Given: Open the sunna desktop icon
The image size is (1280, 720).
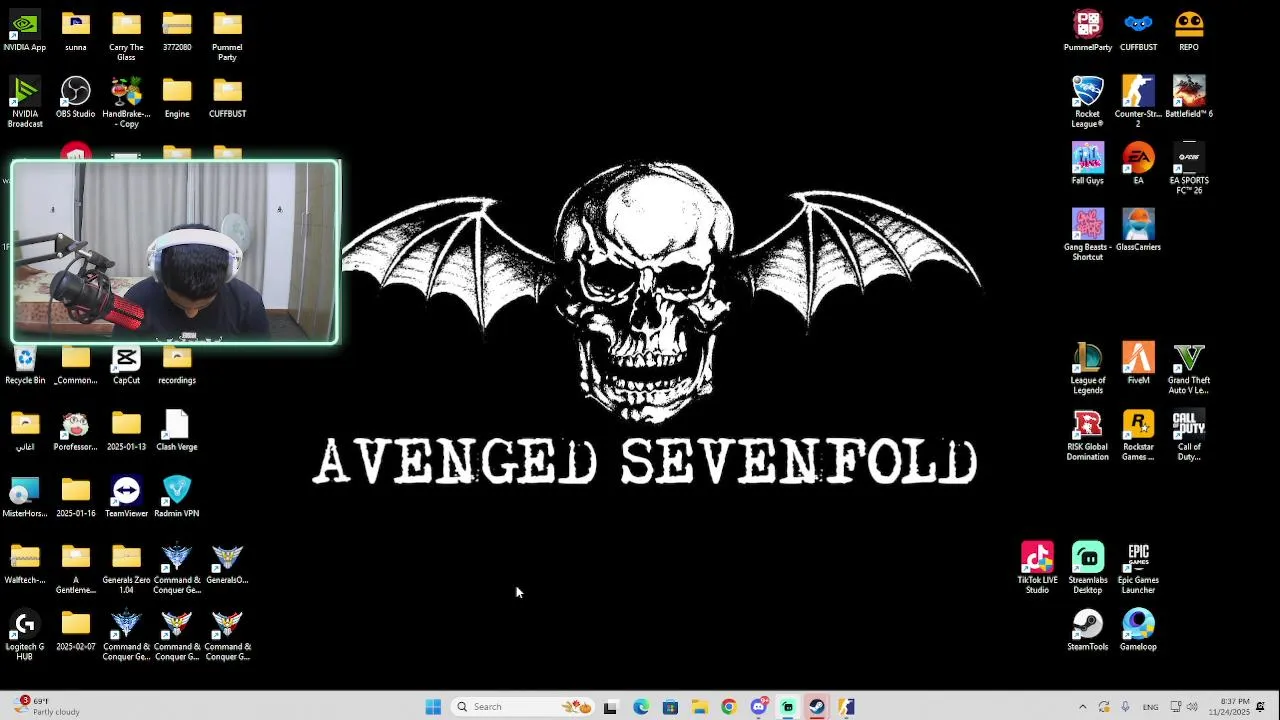Looking at the screenshot, I should point(76,31).
